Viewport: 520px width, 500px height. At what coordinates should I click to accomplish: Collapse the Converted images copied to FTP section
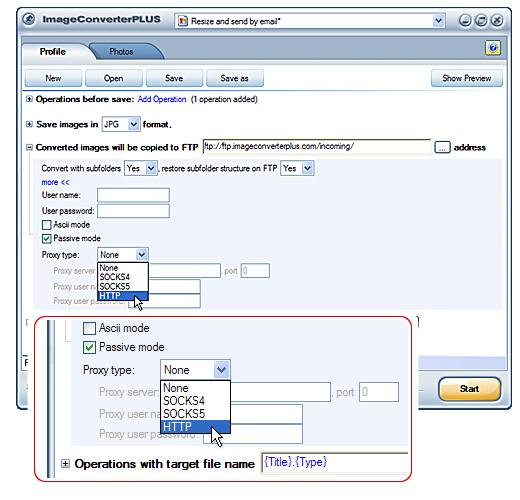[x=29, y=147]
